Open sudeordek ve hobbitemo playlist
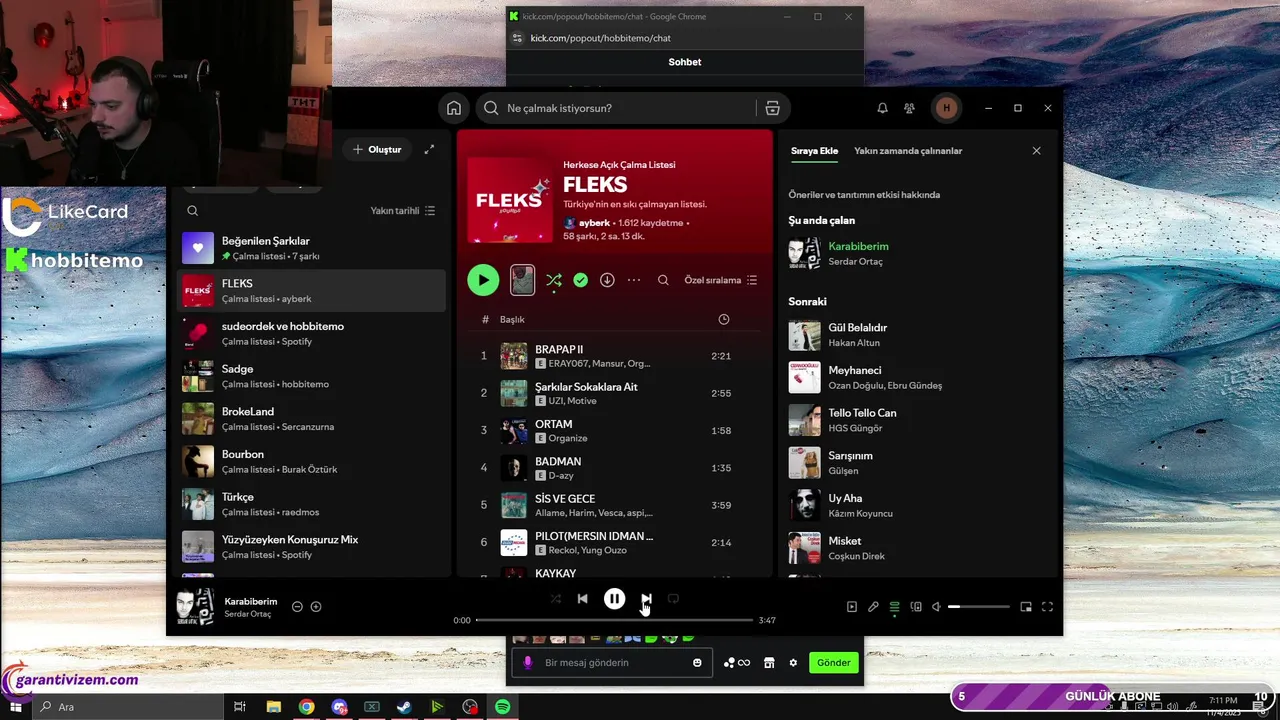1280x720 pixels. point(311,333)
